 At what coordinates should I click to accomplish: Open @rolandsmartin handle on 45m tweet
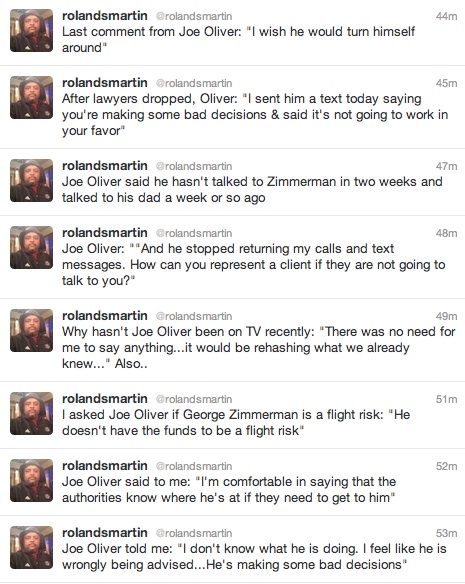[x=194, y=83]
